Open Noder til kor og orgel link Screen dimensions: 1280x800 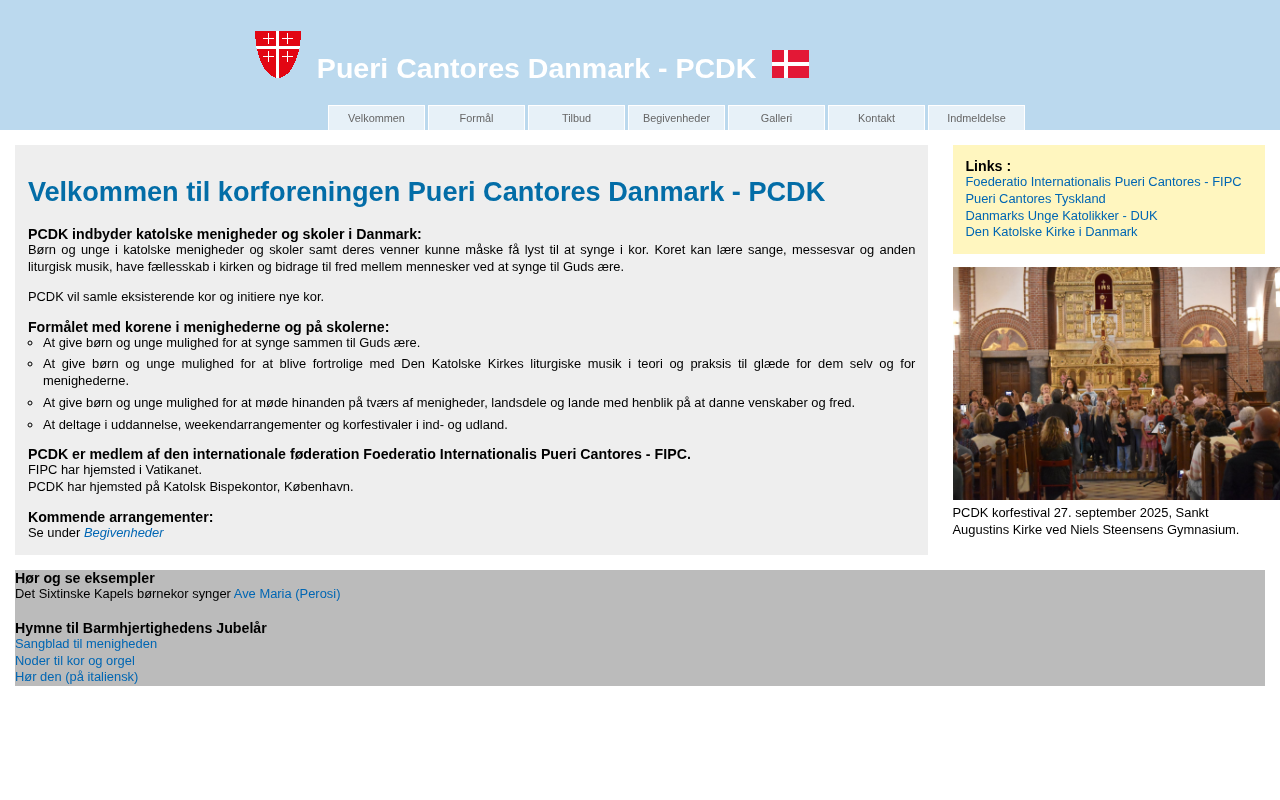click(75, 661)
